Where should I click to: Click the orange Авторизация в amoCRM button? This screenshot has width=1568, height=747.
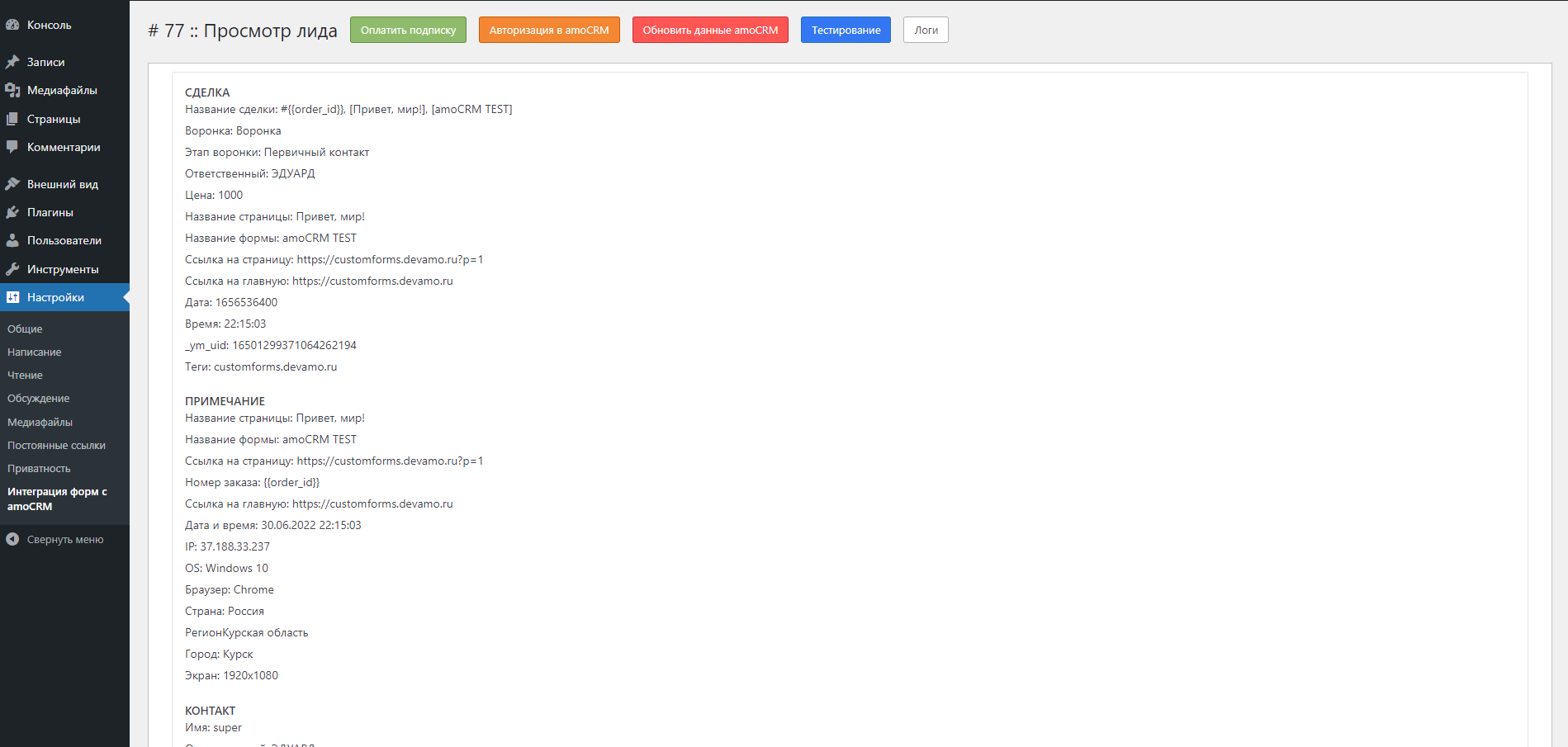549,30
